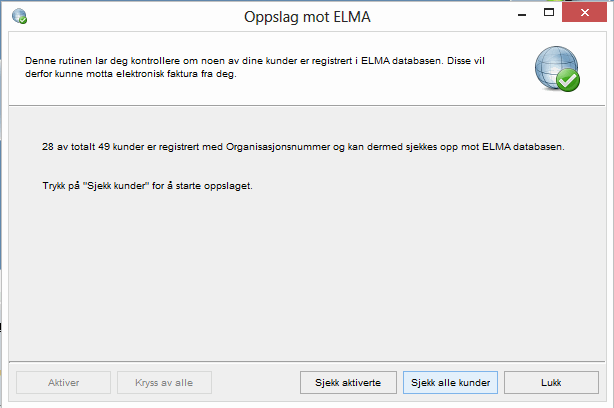Click the application icon in title bar
Viewport: 614px width, 408px height.
click(x=19, y=17)
